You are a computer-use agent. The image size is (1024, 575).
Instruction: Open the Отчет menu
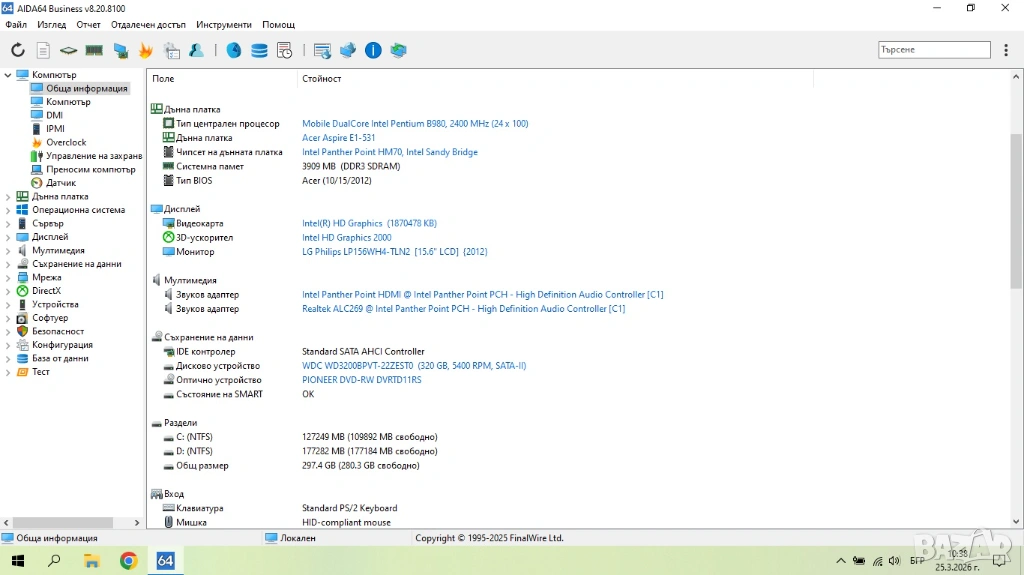click(89, 24)
